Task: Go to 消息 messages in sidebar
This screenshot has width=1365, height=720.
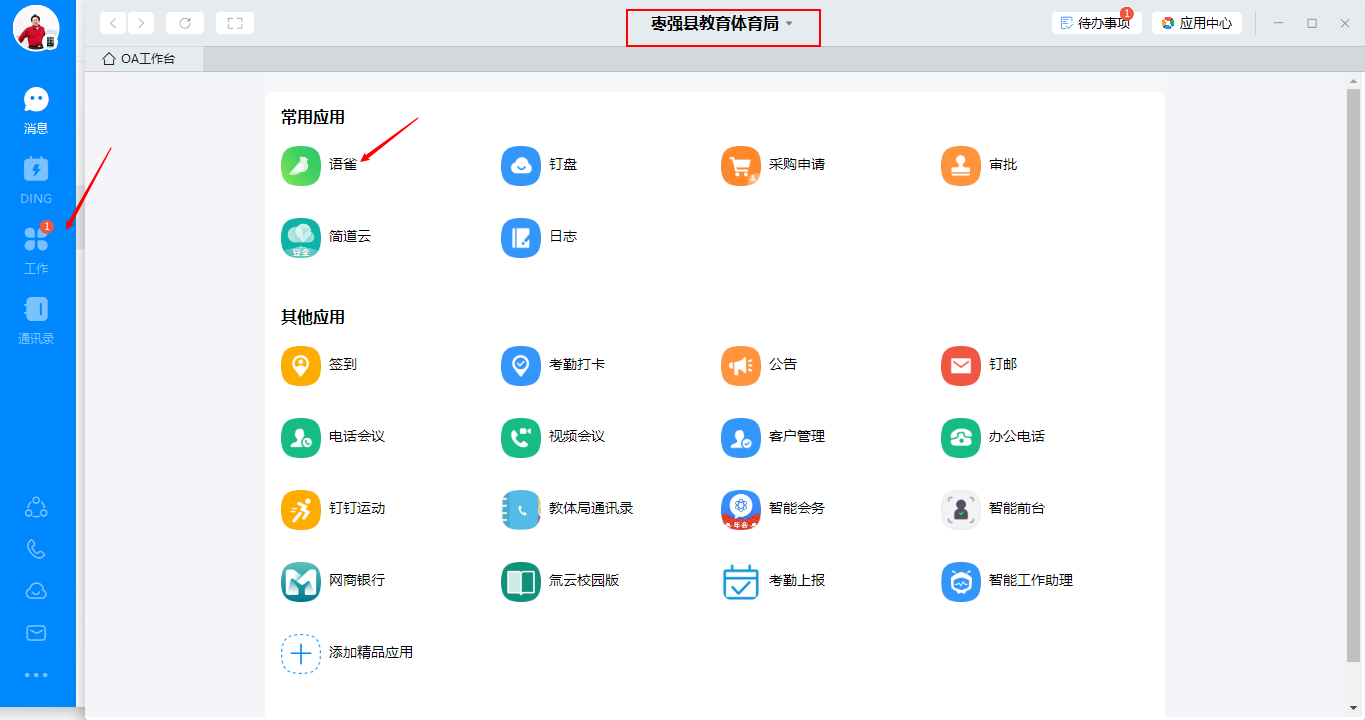Action: coord(36,110)
